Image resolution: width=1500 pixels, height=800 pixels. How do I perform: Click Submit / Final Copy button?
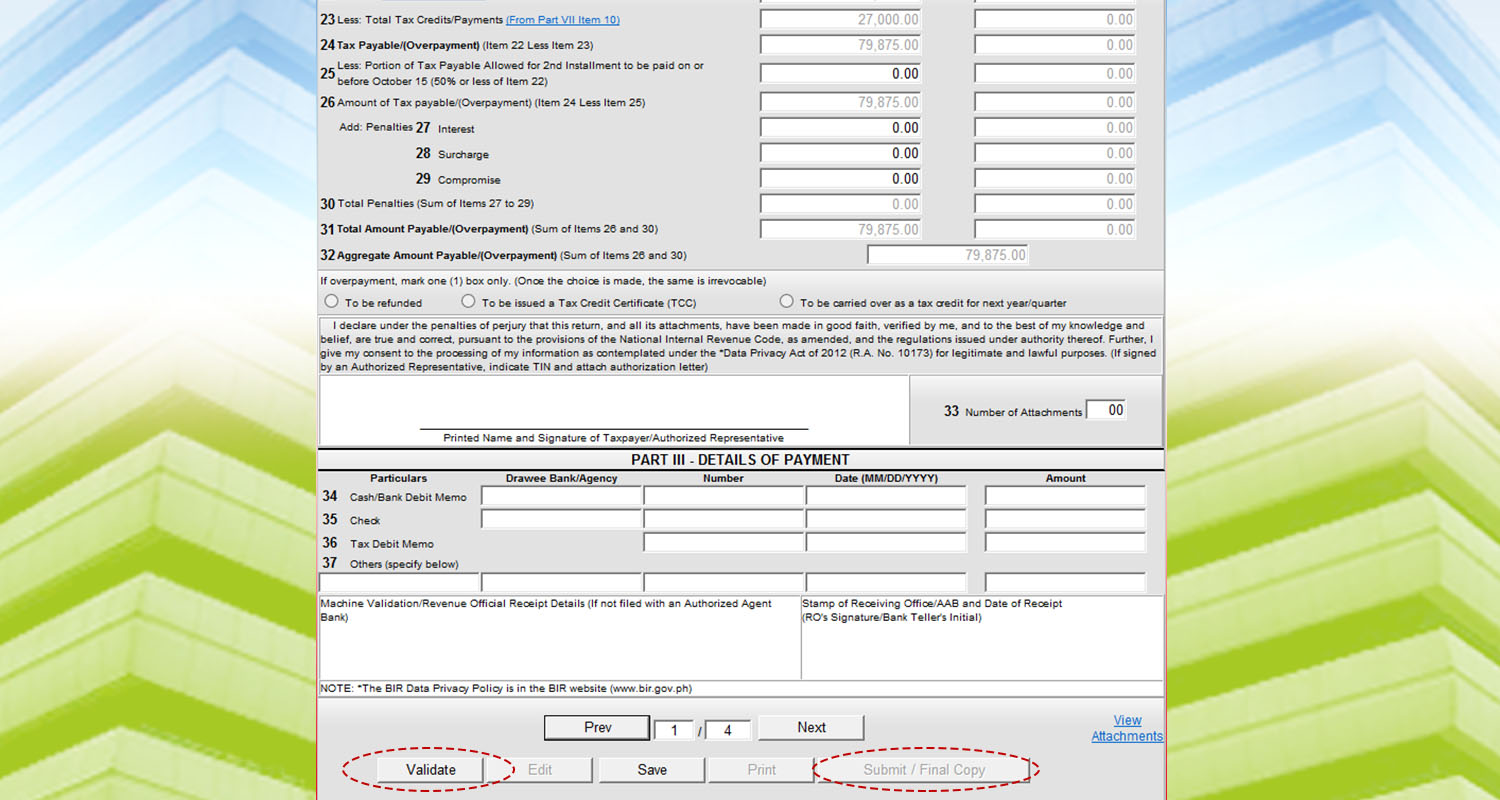point(924,770)
